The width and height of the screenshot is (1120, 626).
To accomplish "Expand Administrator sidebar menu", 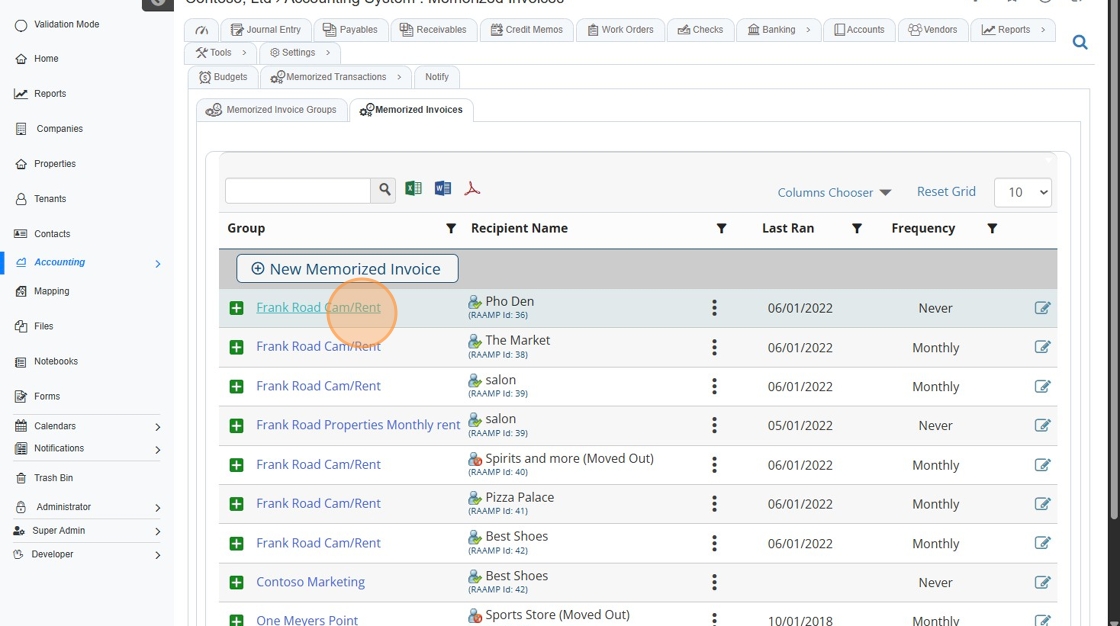I will (x=157, y=508).
